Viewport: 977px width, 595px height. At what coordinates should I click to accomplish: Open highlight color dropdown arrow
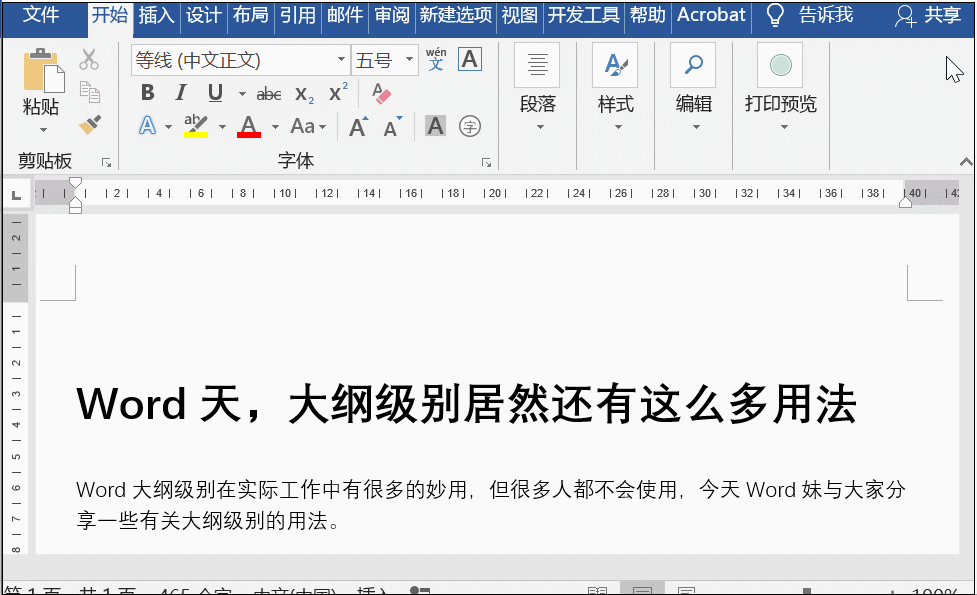click(x=222, y=127)
